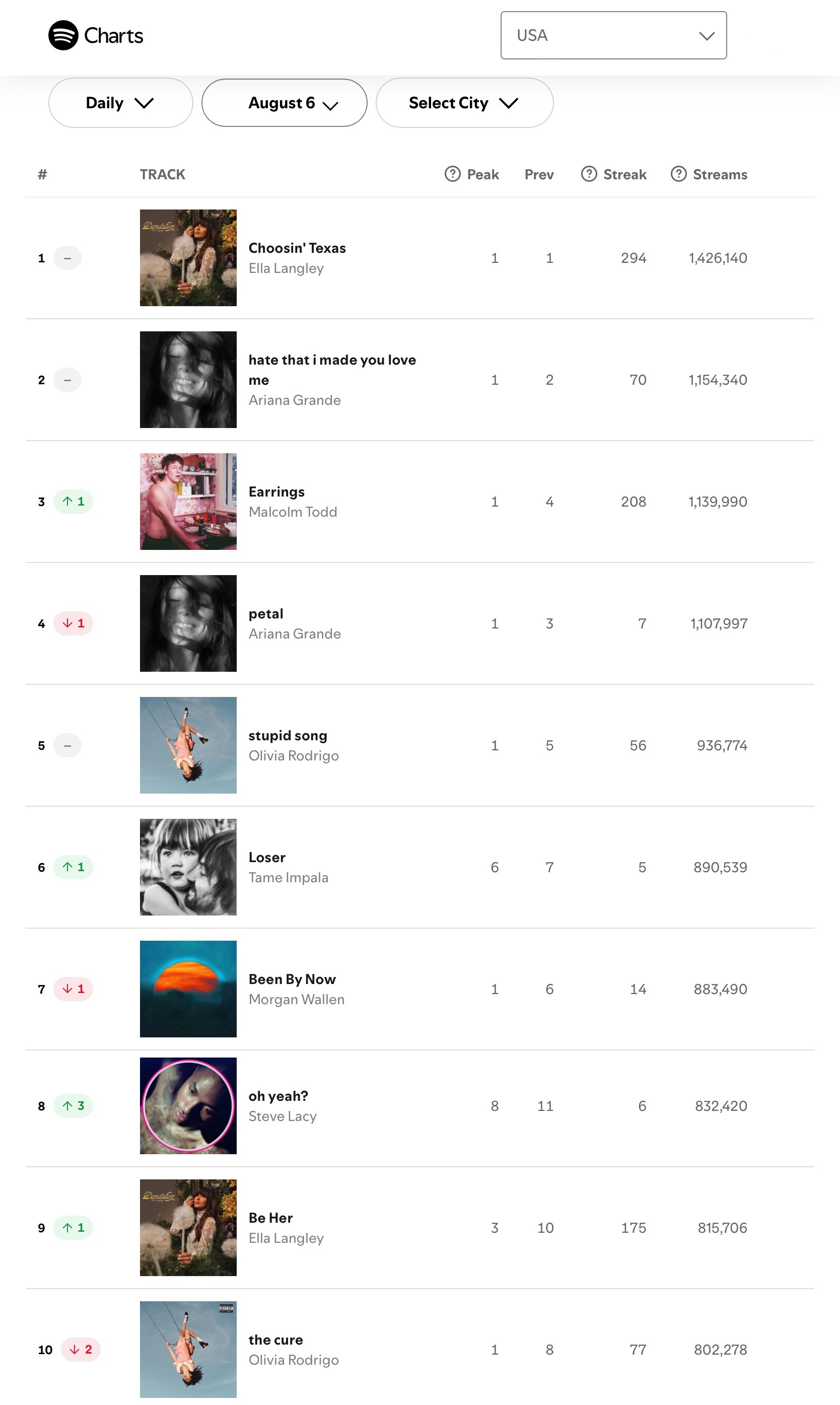The height and width of the screenshot is (1405, 840).
Task: Click the no-change dash badge for Choosin' Texas
Action: [67, 258]
